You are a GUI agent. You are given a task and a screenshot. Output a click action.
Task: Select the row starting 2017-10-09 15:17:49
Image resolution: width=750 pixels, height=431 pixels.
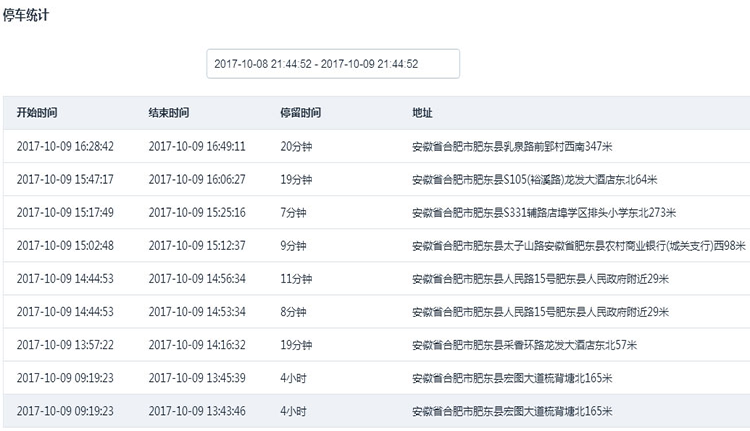click(x=376, y=212)
